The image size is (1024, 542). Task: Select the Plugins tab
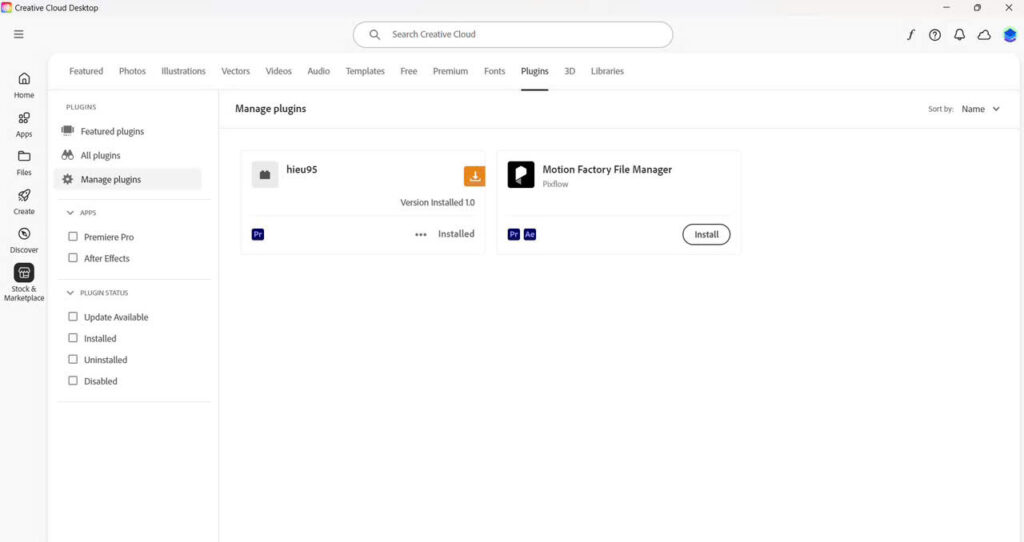tap(535, 71)
